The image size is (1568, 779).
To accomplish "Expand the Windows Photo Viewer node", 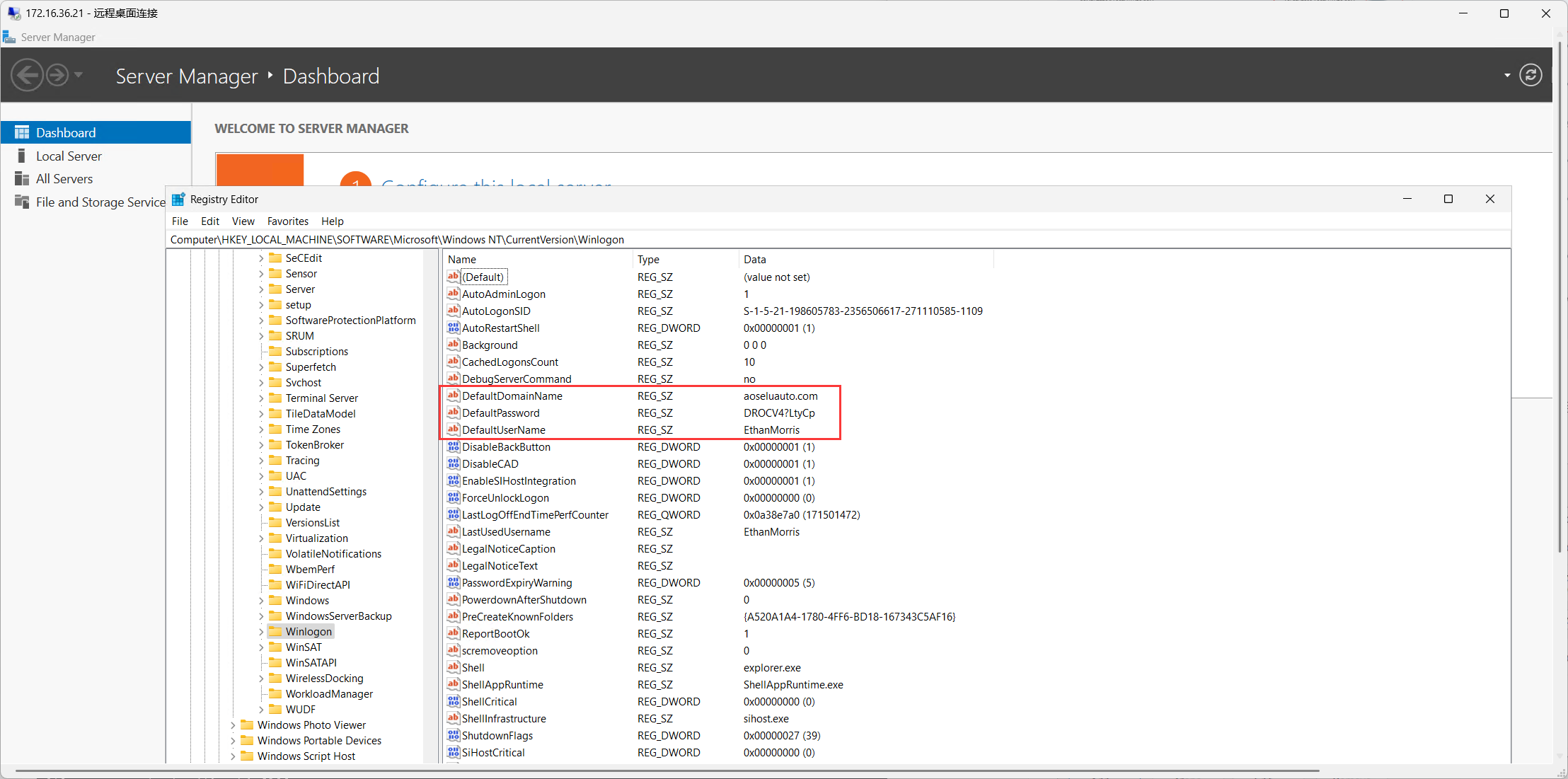I will [x=233, y=725].
